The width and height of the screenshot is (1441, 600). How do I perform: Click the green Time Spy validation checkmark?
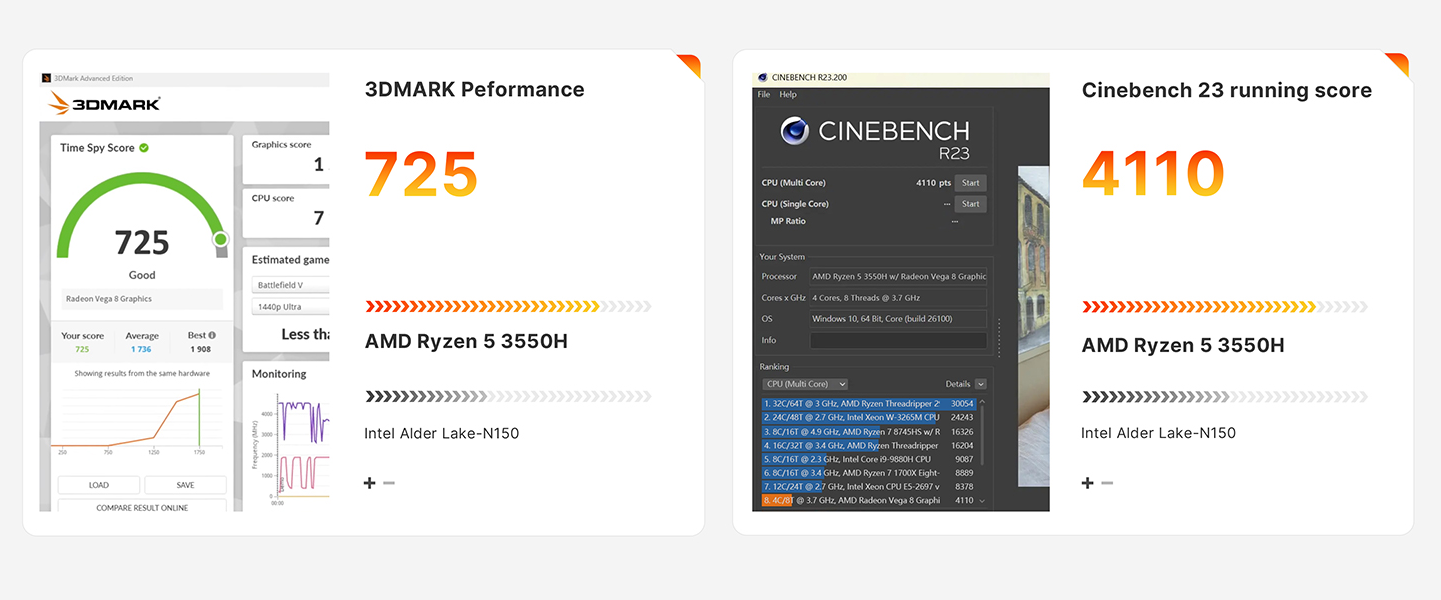(144, 148)
